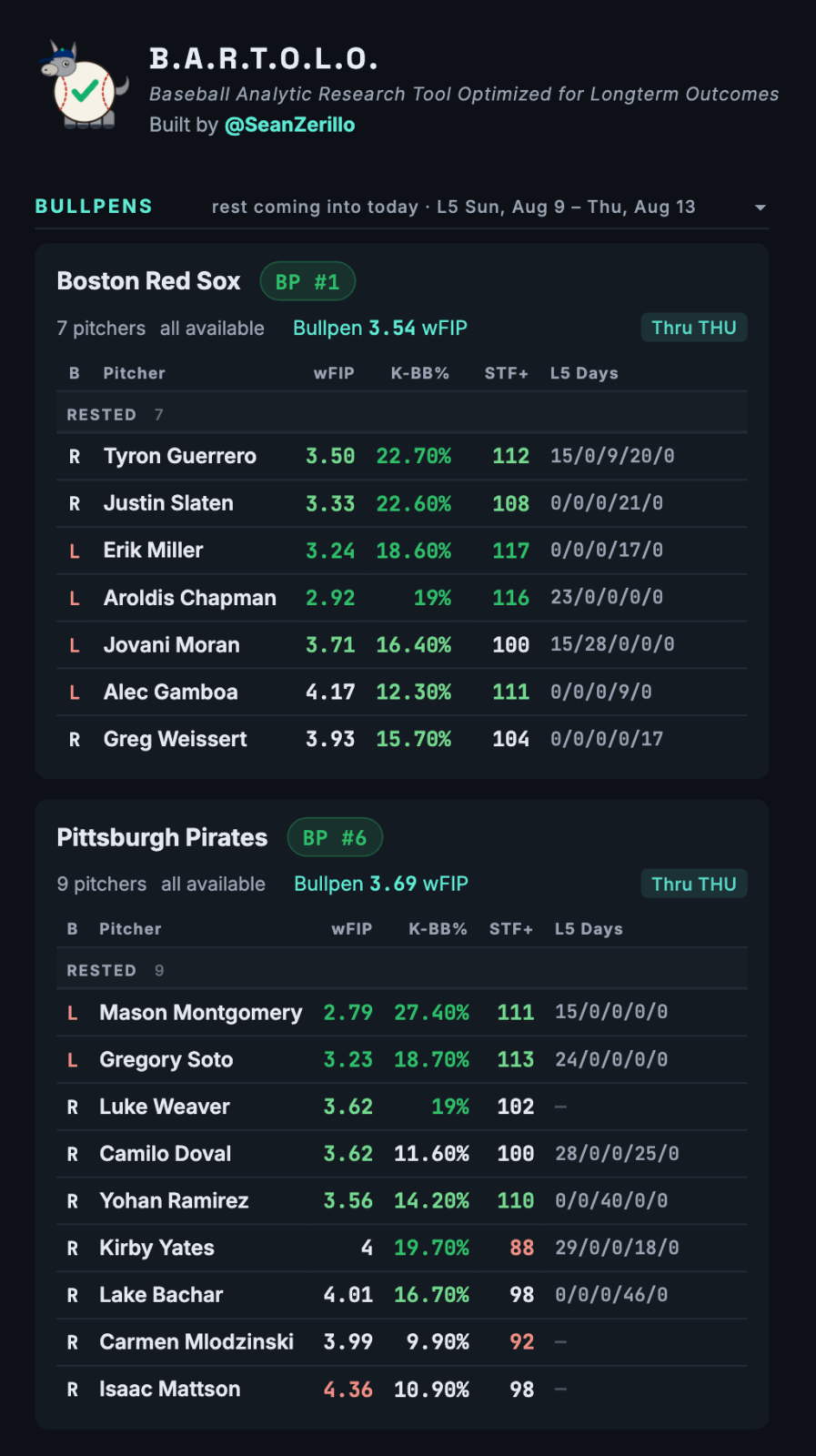Click the Boston Red Sox team heading
The width and height of the screenshot is (816, 1456).
(x=148, y=281)
